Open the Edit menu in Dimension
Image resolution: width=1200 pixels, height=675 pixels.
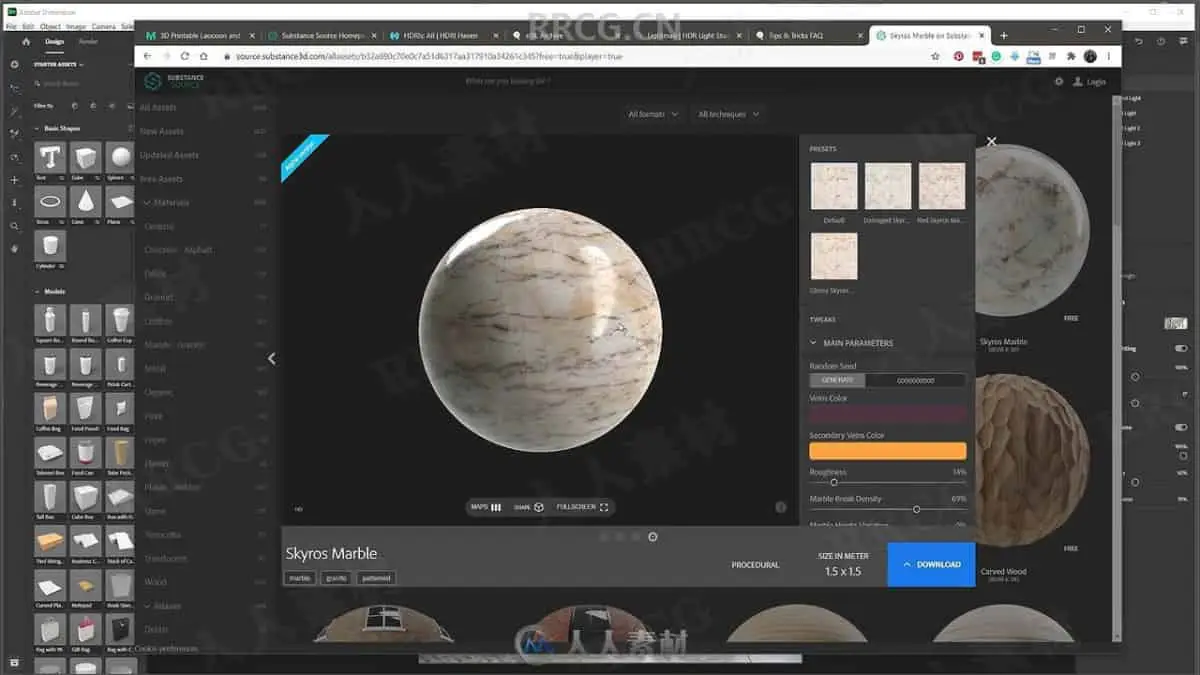point(27,26)
